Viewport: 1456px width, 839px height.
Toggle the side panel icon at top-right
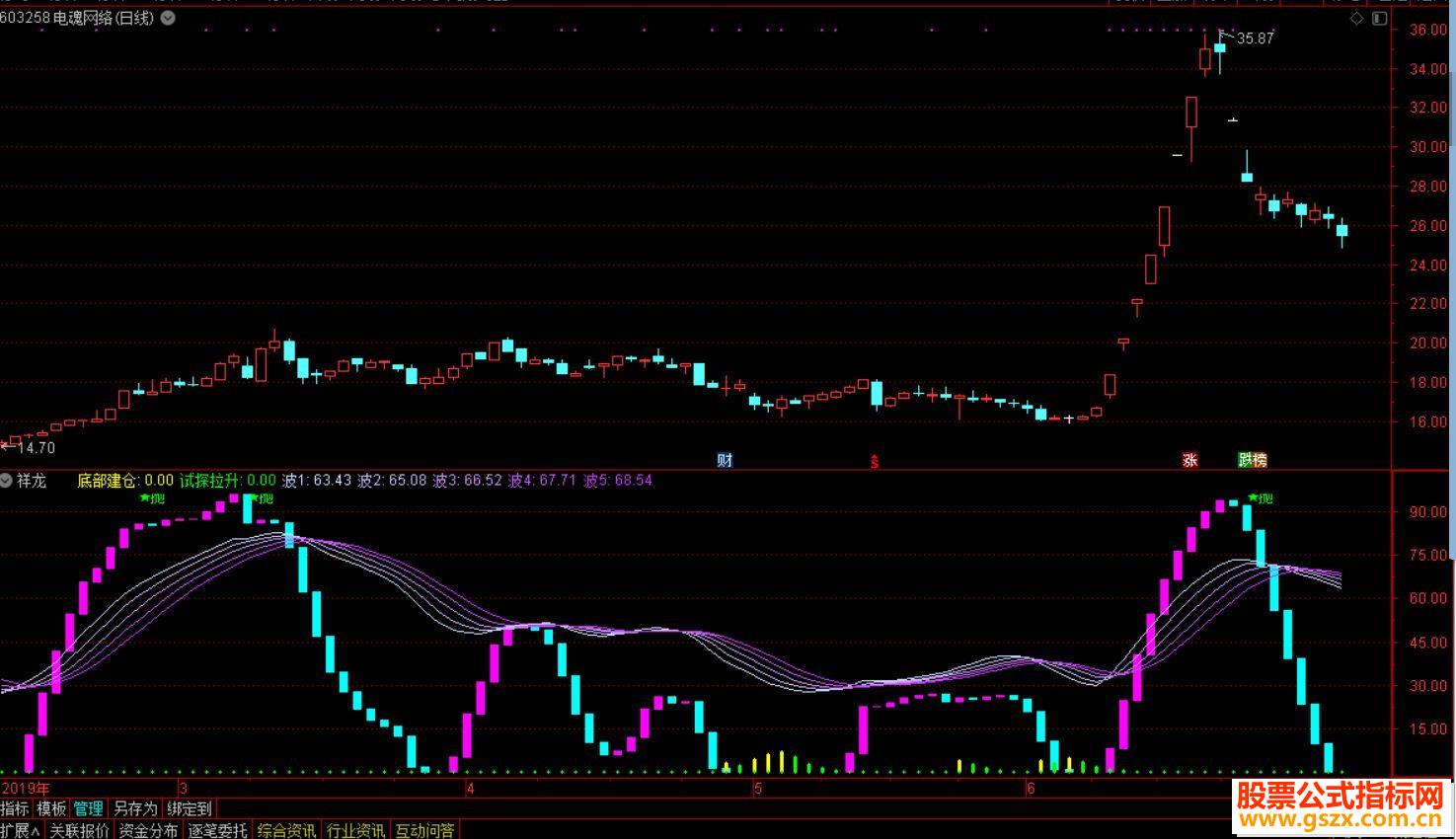click(x=1379, y=18)
